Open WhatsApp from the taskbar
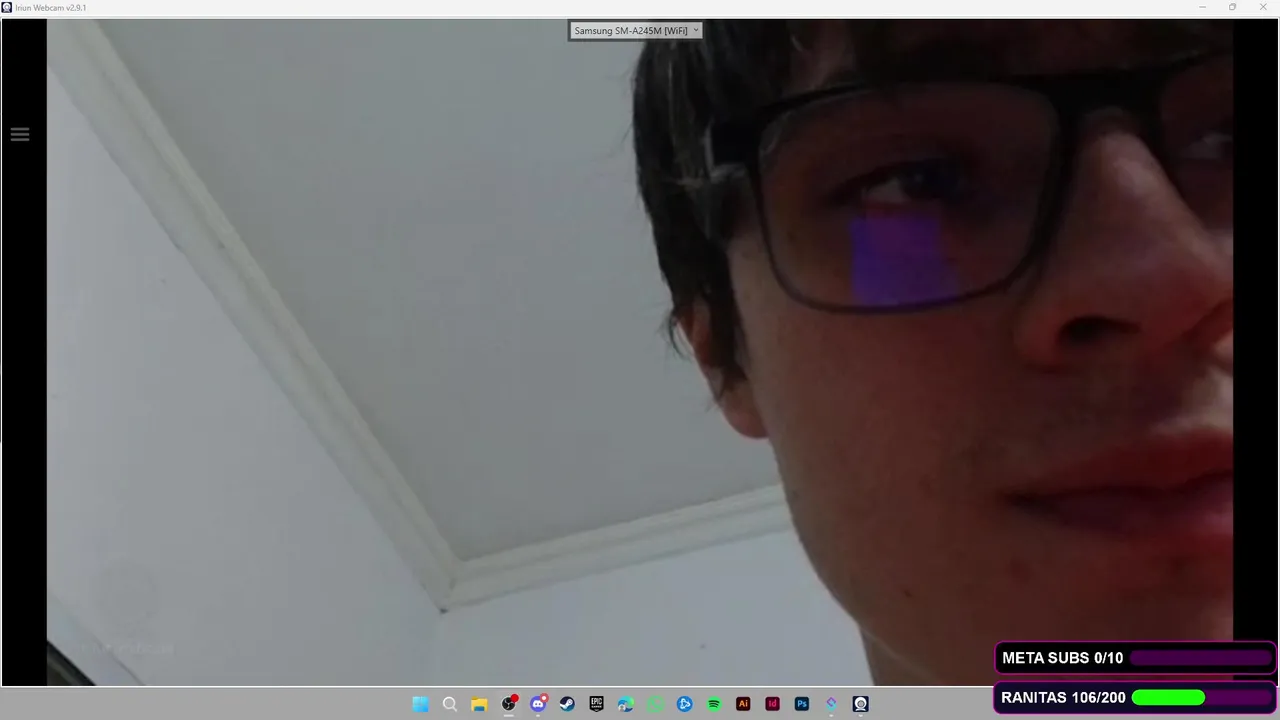This screenshot has height=720, width=1280. point(655,704)
